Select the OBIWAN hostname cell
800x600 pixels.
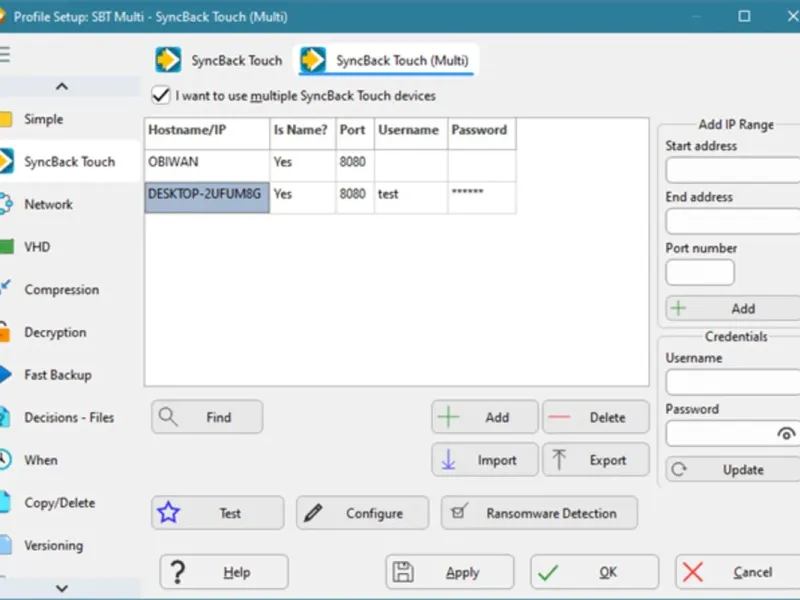[x=207, y=165]
